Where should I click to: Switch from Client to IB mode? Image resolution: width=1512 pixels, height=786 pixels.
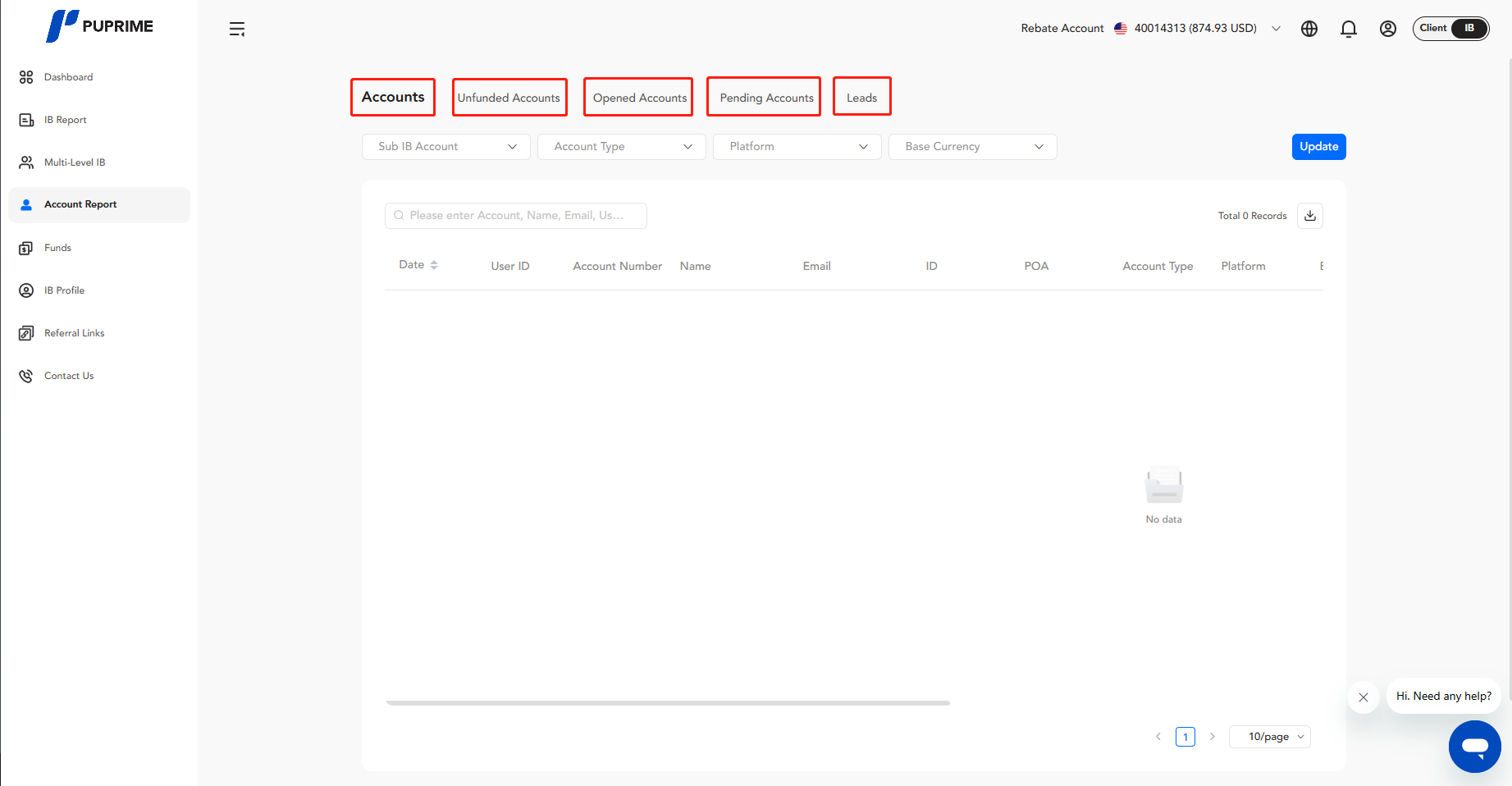pyautogui.click(x=1468, y=28)
